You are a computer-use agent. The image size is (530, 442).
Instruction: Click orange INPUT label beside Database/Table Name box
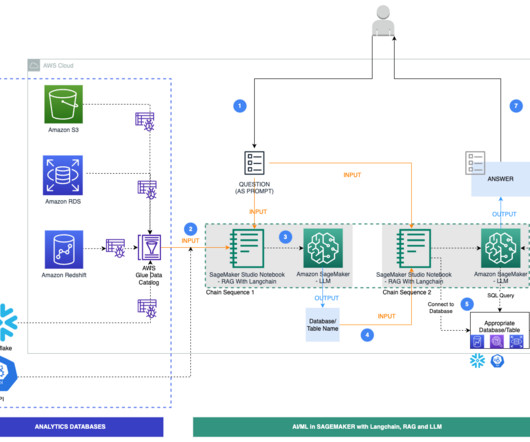[386, 316]
